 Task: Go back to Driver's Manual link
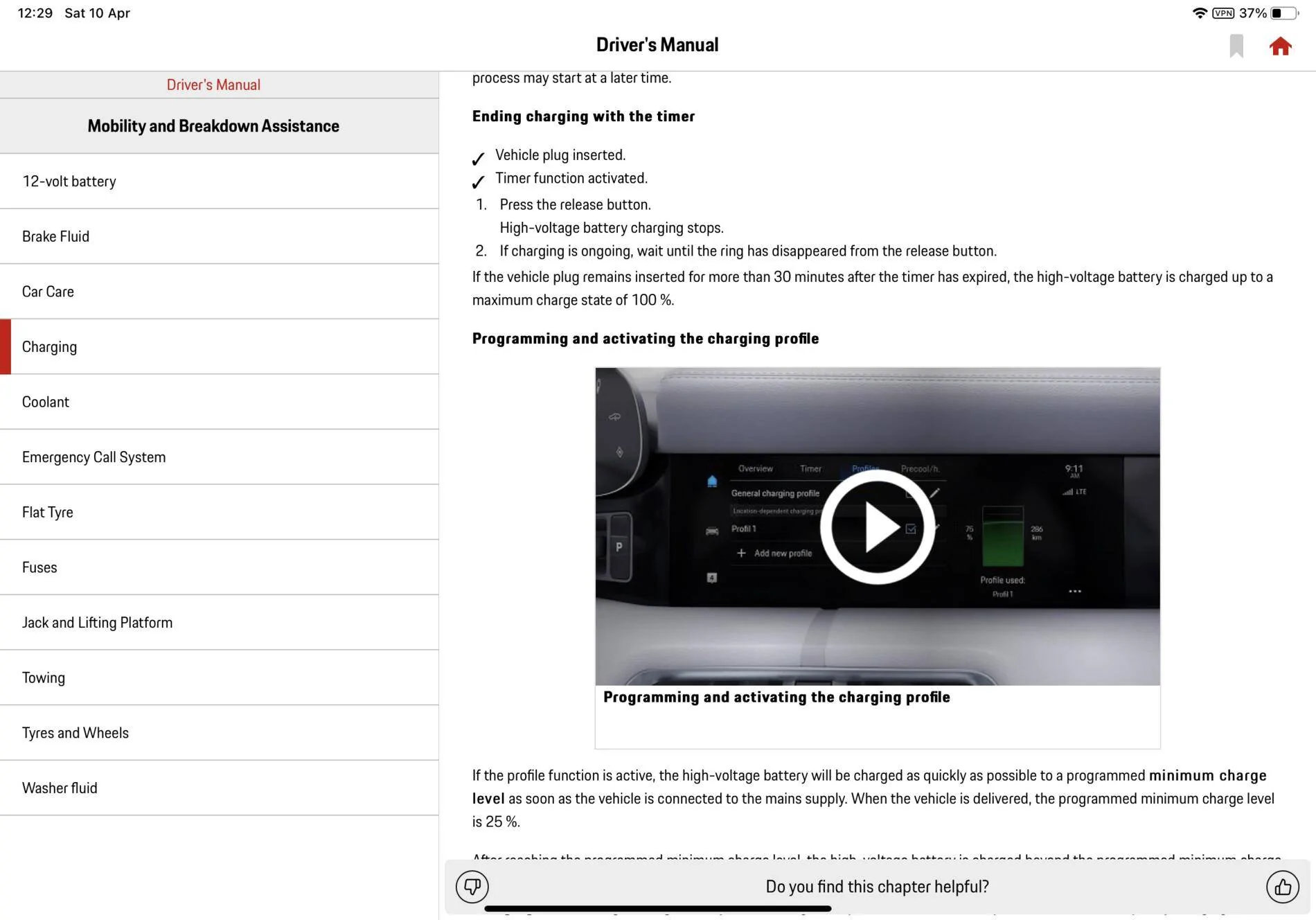click(x=213, y=85)
